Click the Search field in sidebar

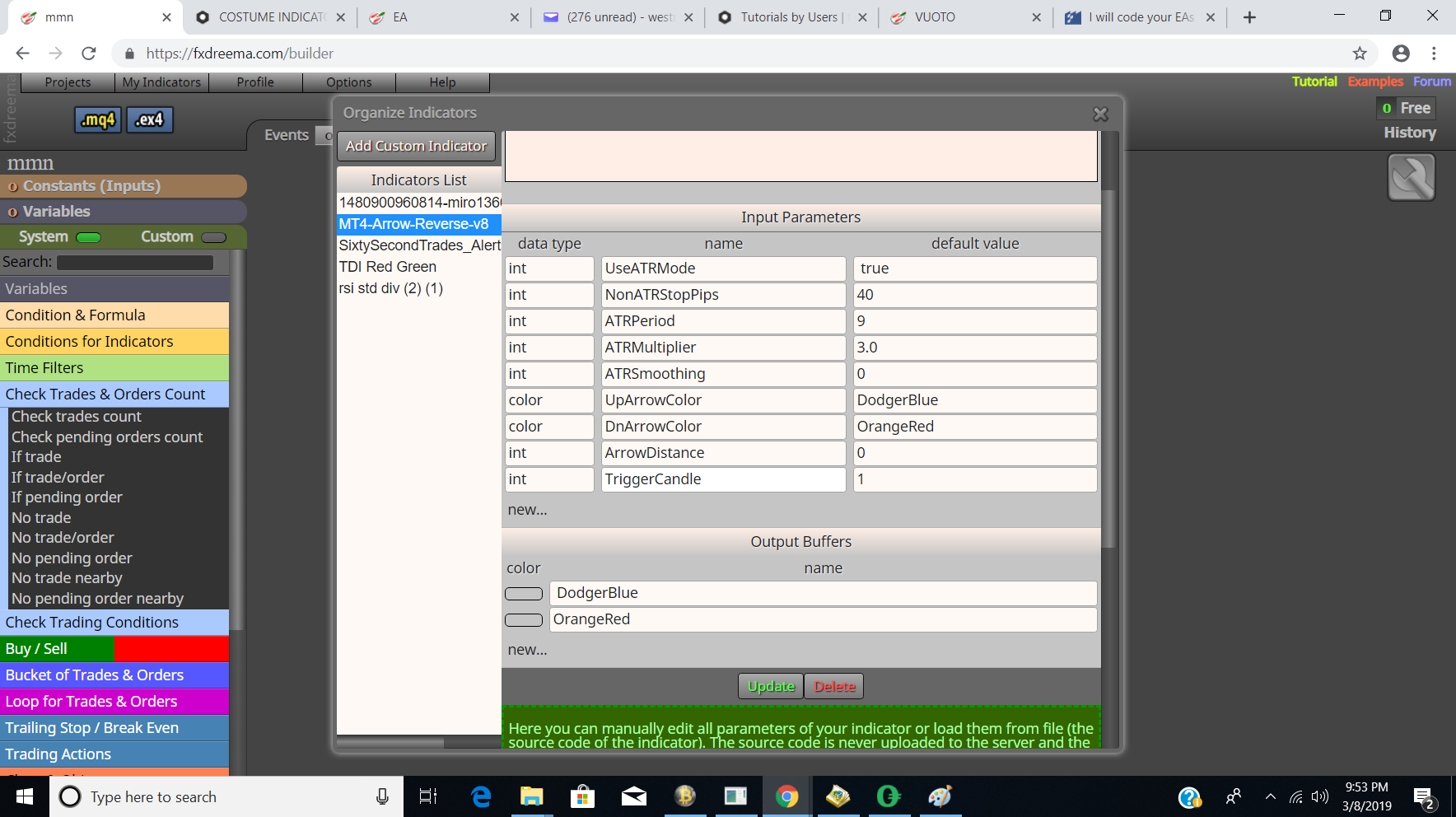[x=135, y=262]
